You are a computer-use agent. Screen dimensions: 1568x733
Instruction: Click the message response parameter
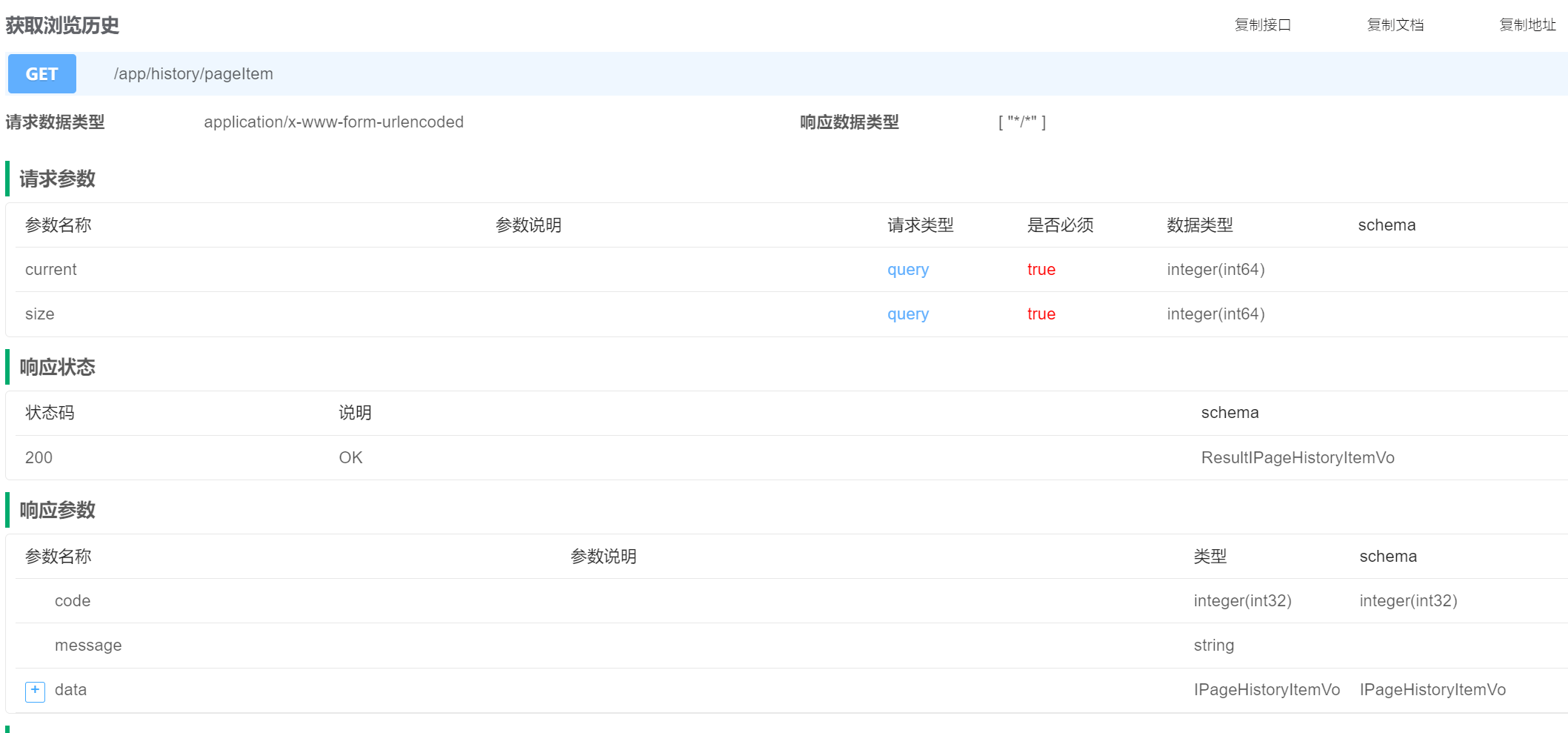88,645
